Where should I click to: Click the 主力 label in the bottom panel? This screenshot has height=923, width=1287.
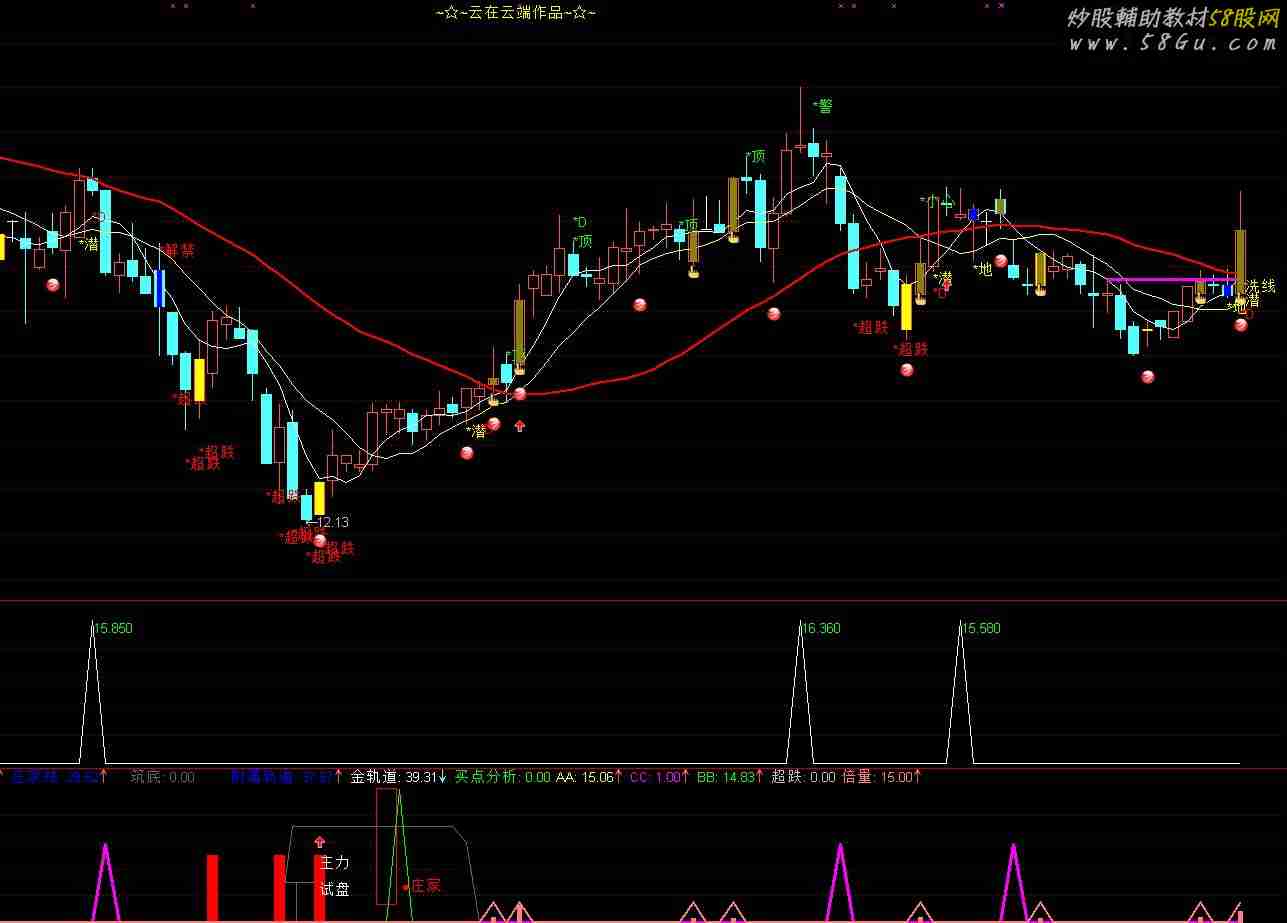pos(334,862)
